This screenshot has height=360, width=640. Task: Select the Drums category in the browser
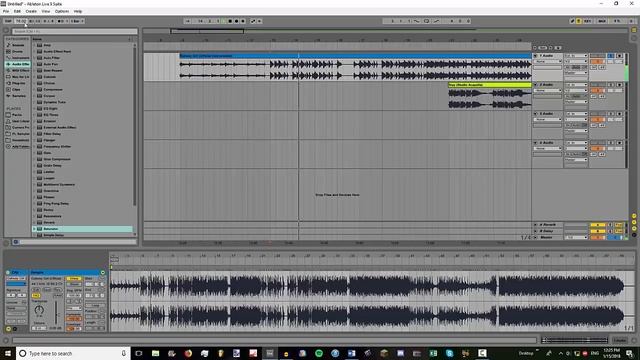coord(18,51)
